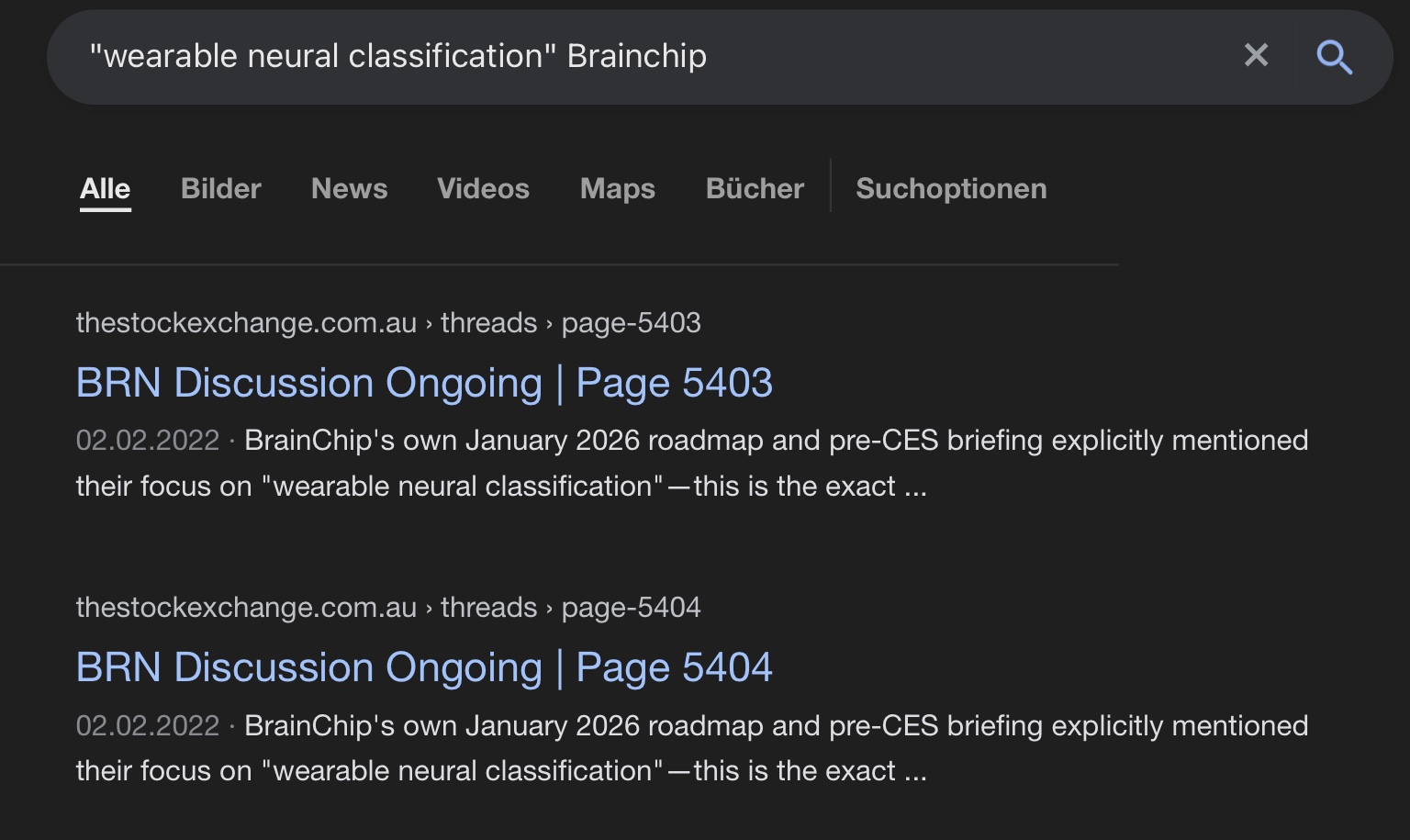Clear the search query with the X icon
Image resolution: width=1410 pixels, height=840 pixels.
click(x=1256, y=56)
